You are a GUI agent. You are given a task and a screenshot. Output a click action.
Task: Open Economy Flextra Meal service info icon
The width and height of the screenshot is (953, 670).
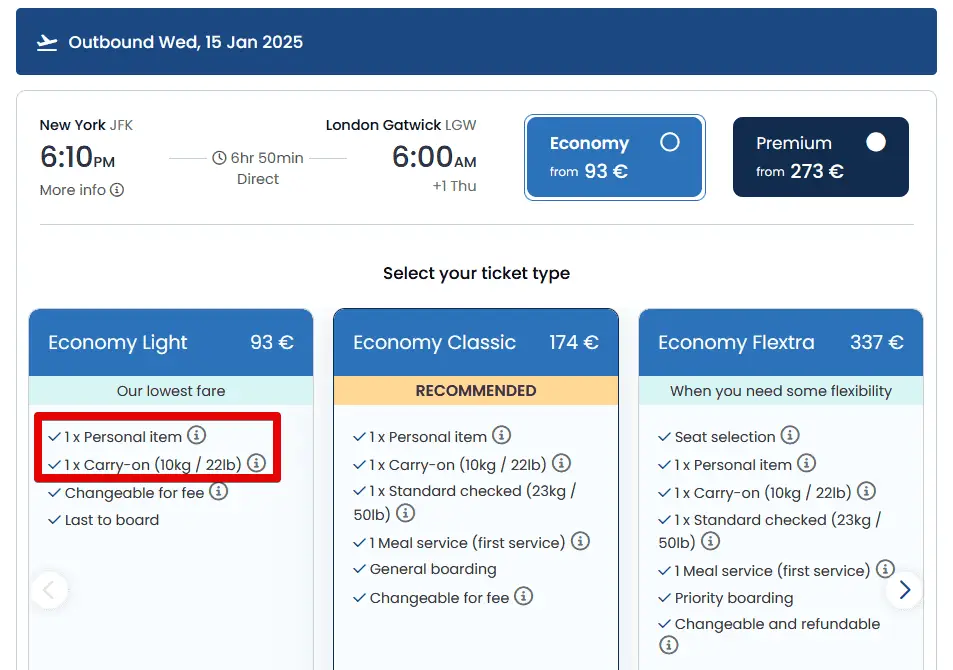click(x=885, y=569)
